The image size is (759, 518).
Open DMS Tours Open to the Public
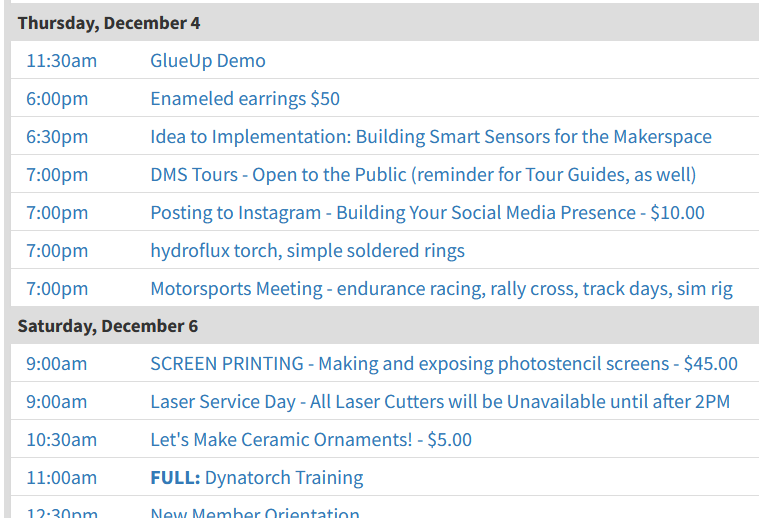coord(423,175)
